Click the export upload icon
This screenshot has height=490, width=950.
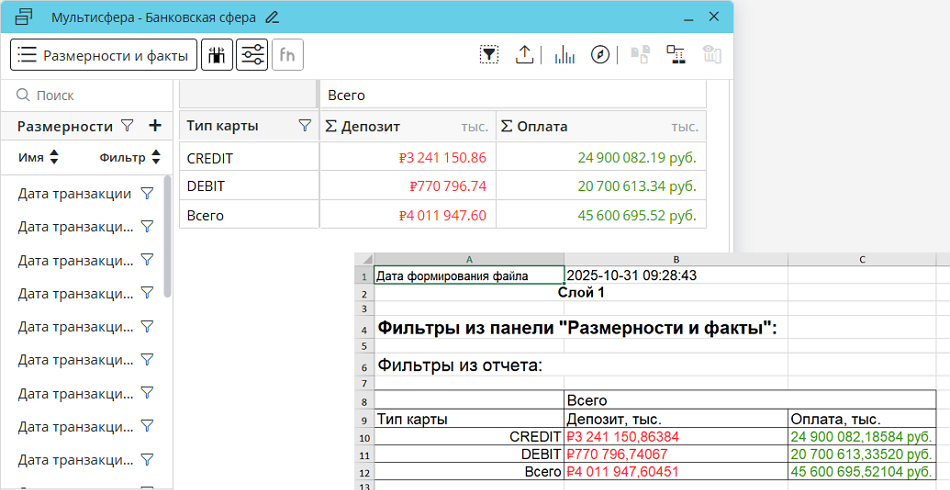(525, 55)
